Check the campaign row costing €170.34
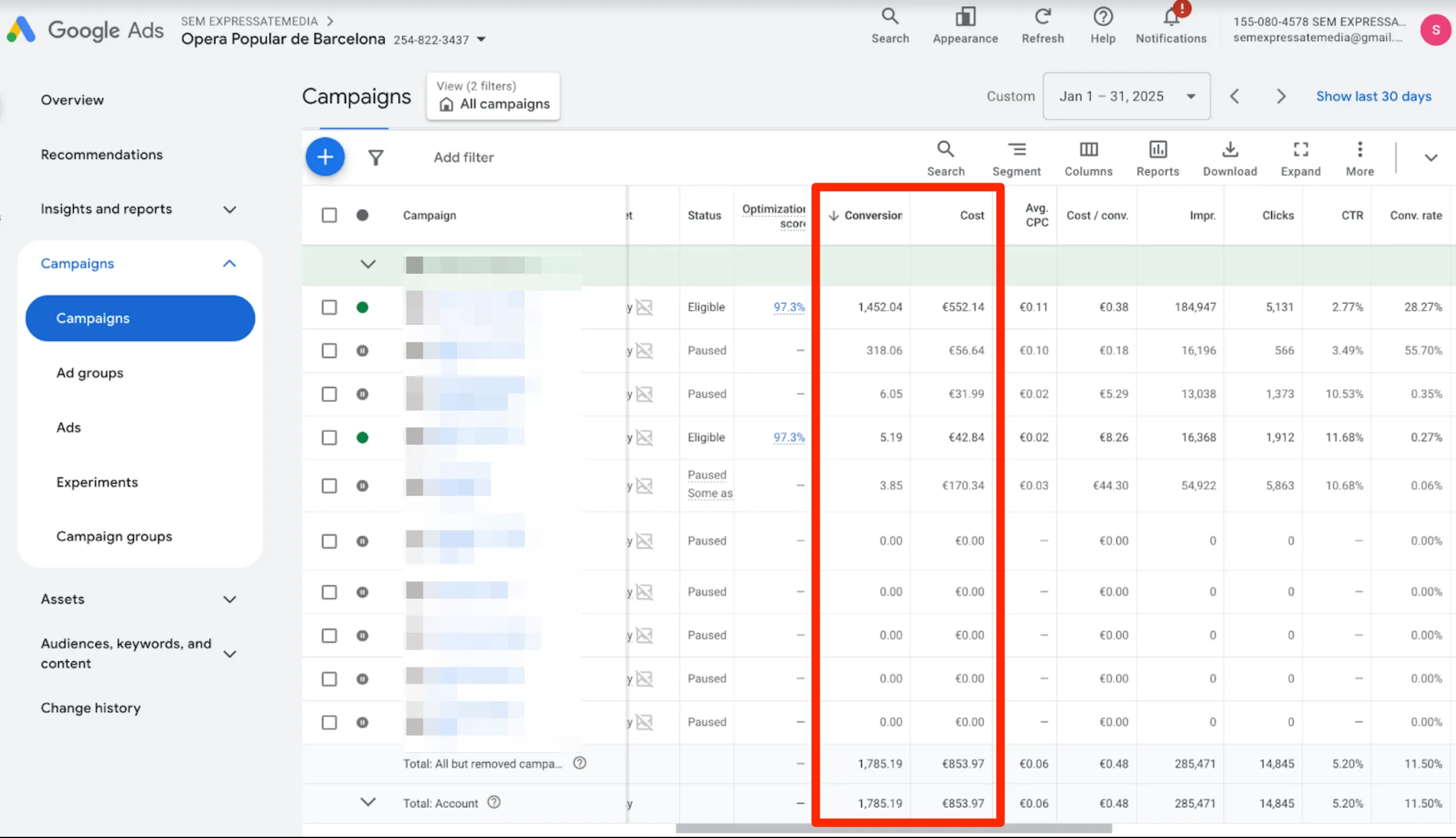 329,486
